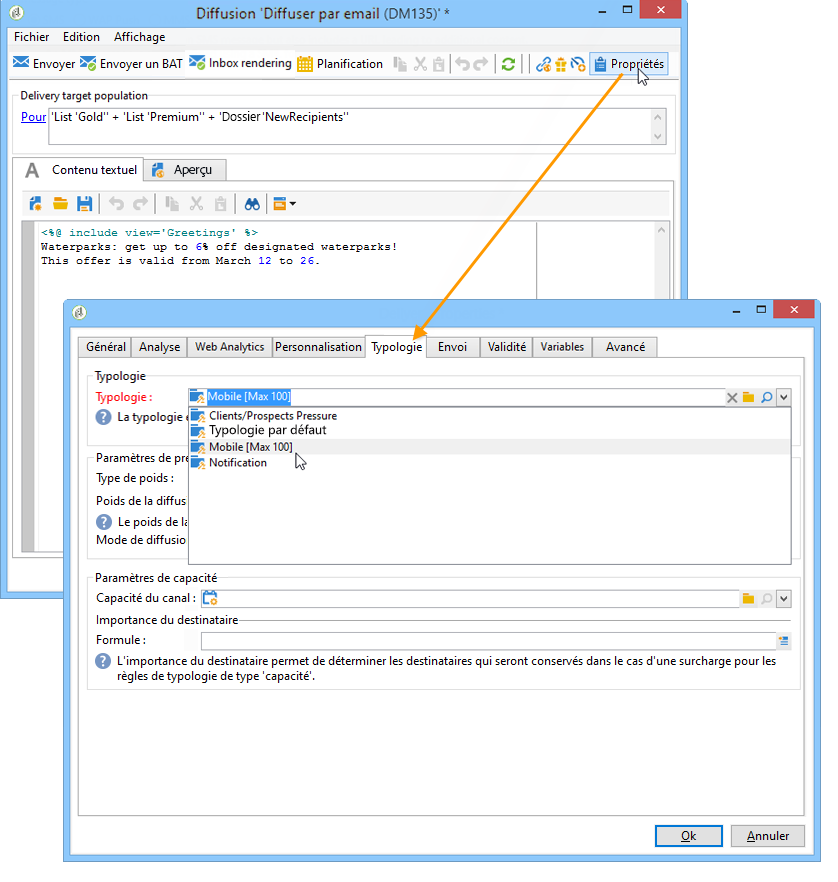Select the Validité tab
The image size is (838, 882).
[507, 347]
